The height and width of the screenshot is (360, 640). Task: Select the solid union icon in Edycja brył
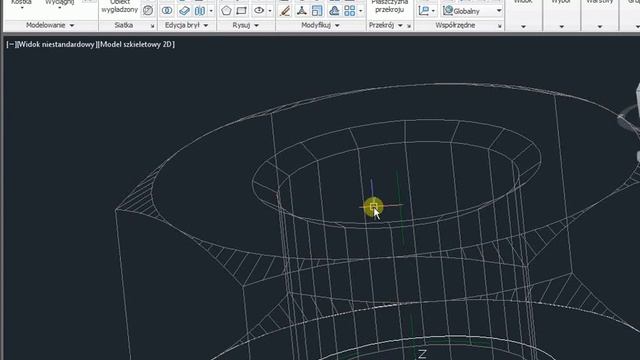click(x=167, y=11)
